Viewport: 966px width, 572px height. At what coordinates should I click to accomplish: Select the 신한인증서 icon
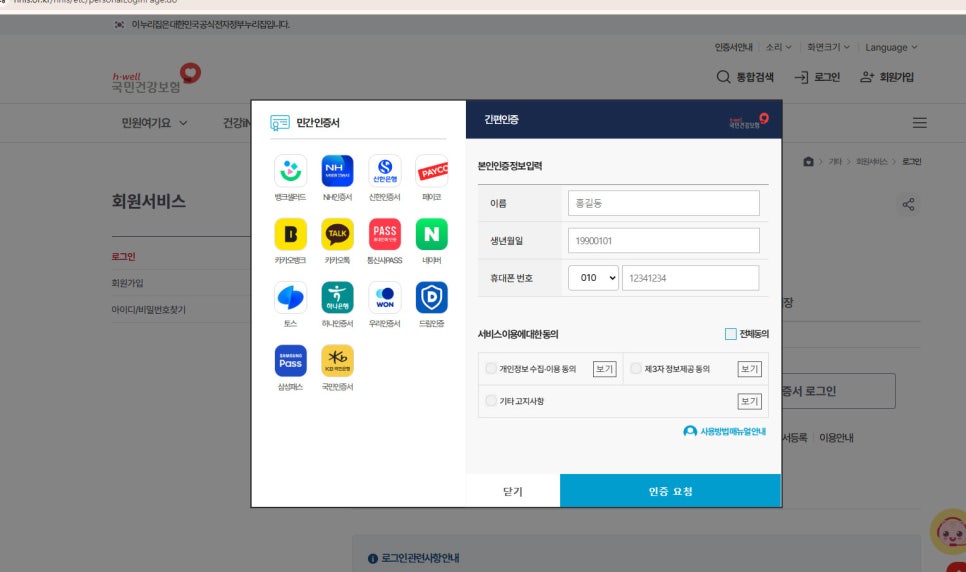384,171
